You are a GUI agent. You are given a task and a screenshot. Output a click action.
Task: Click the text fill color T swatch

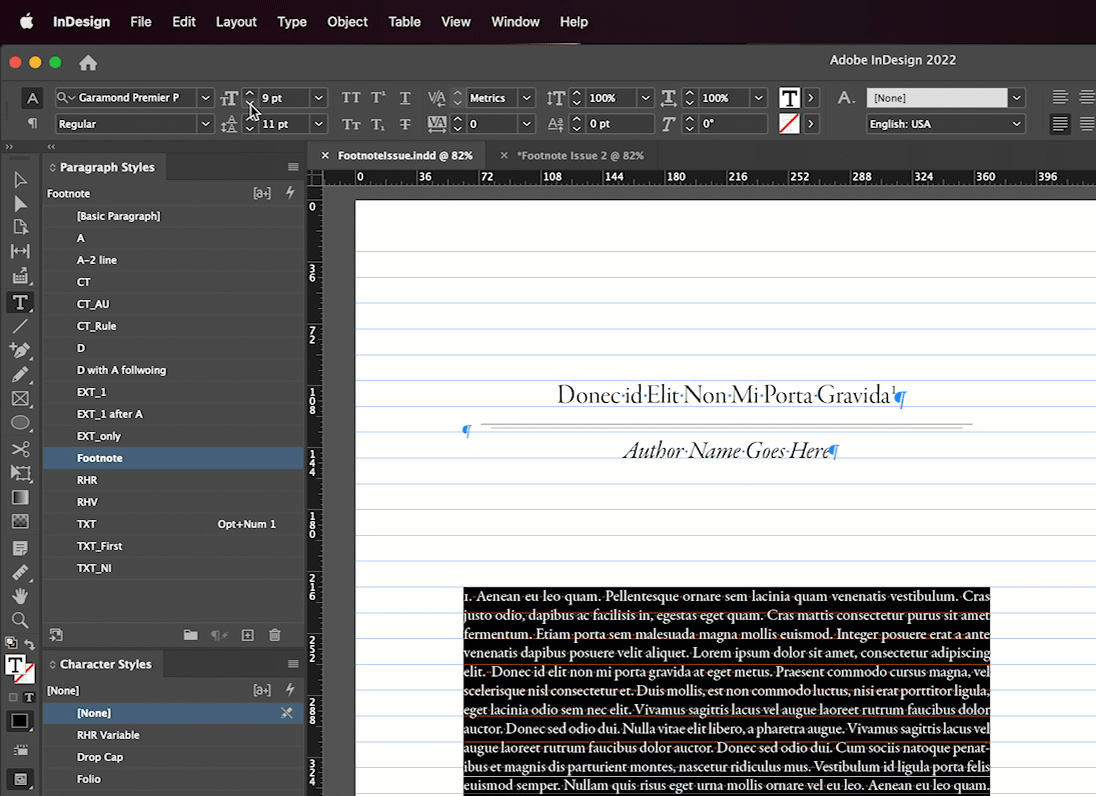click(x=789, y=98)
